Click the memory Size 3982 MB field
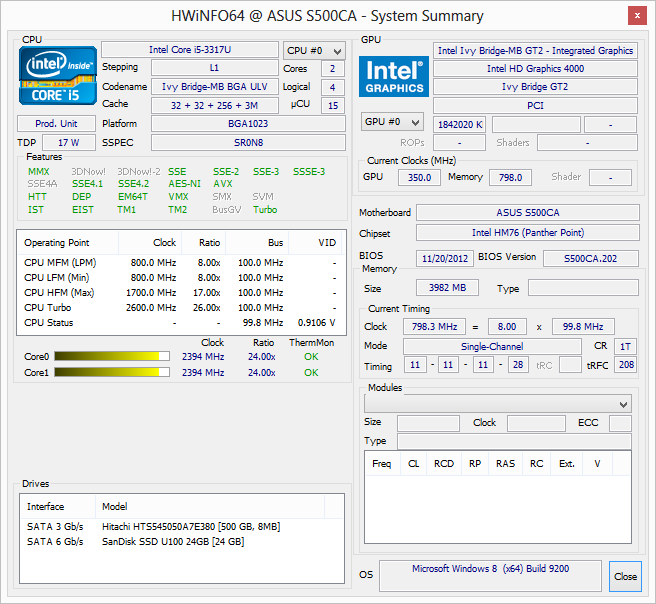Image resolution: width=656 pixels, height=604 pixels. tap(447, 288)
